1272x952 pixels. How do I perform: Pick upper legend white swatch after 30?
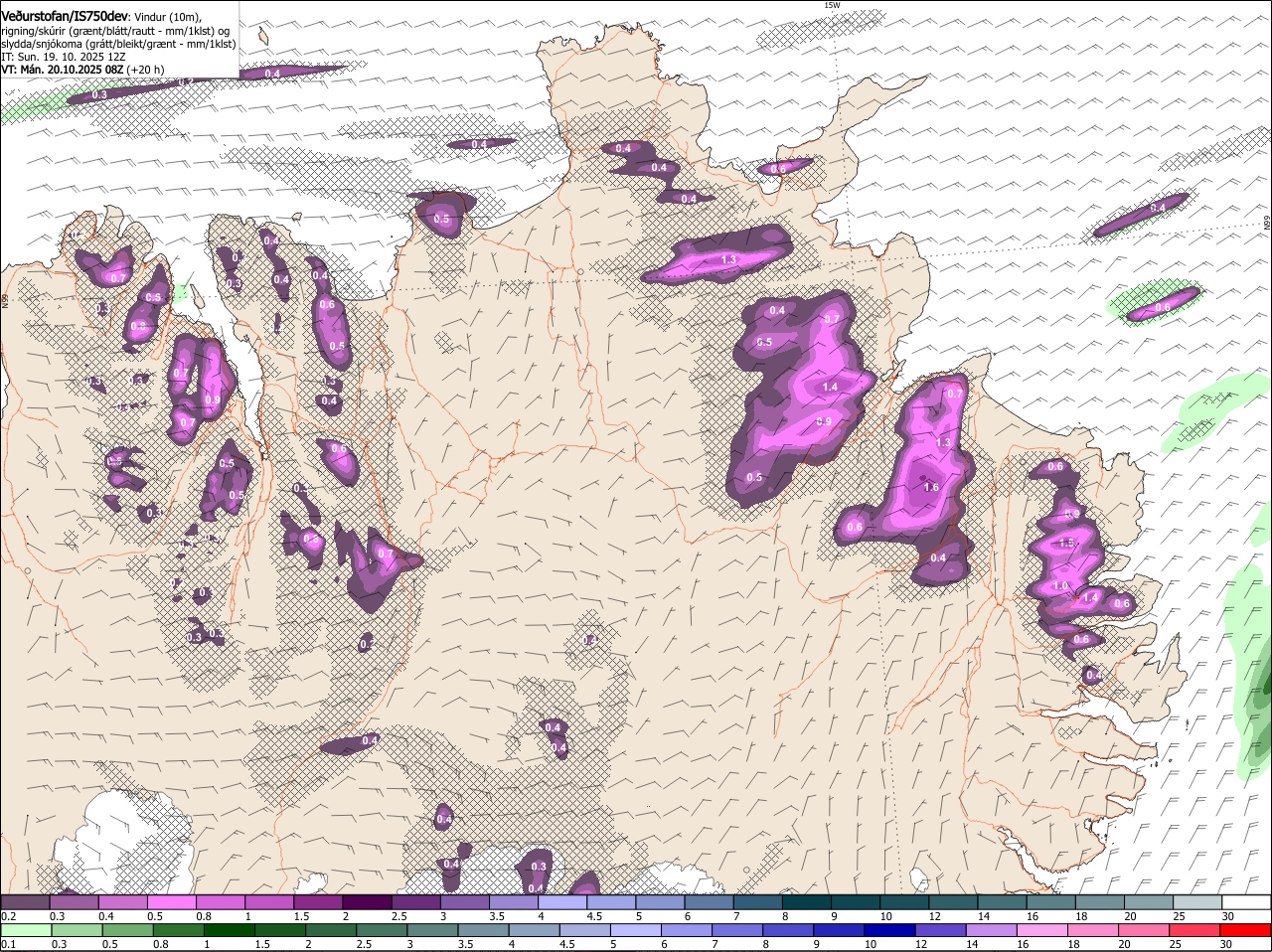coord(1245,902)
